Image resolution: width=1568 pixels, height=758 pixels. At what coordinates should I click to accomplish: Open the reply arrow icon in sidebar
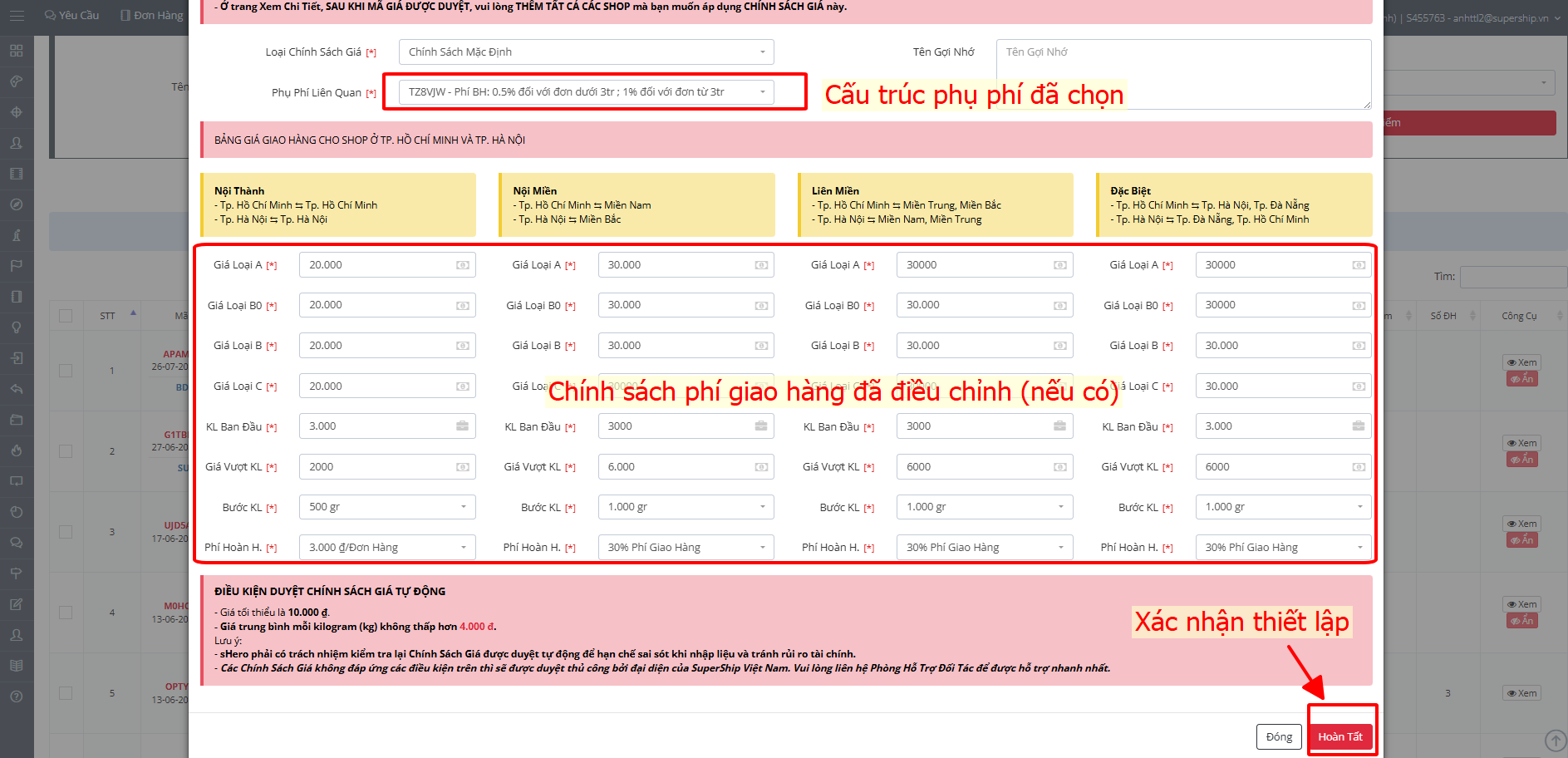(x=17, y=389)
